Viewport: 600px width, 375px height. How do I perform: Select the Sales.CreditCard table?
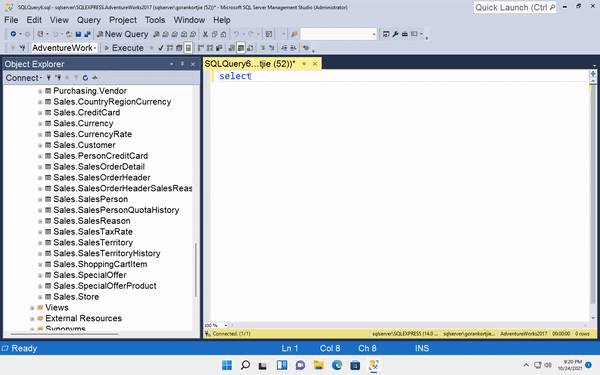coord(86,112)
